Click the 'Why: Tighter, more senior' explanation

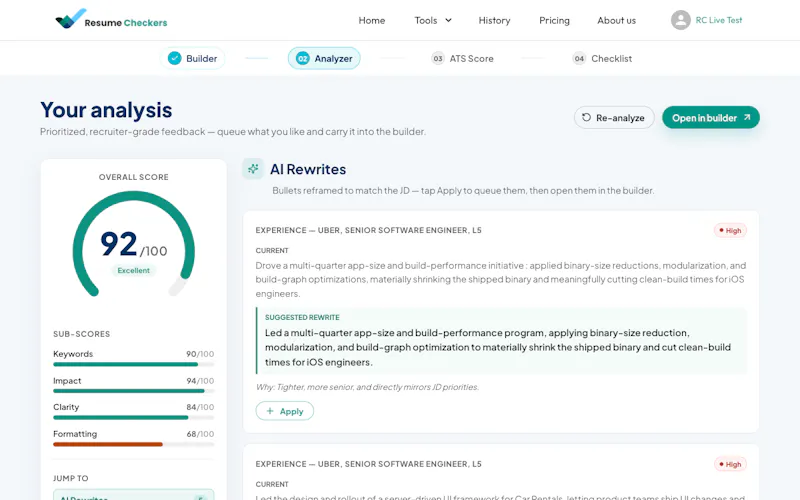point(367,387)
